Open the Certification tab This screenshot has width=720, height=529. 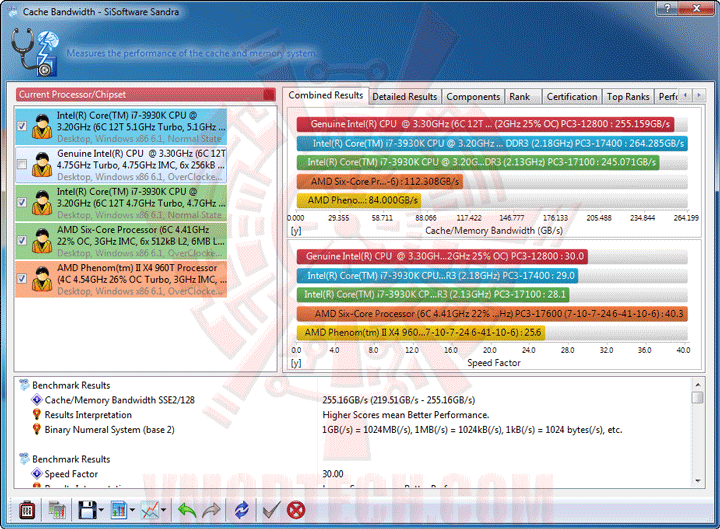[x=572, y=97]
